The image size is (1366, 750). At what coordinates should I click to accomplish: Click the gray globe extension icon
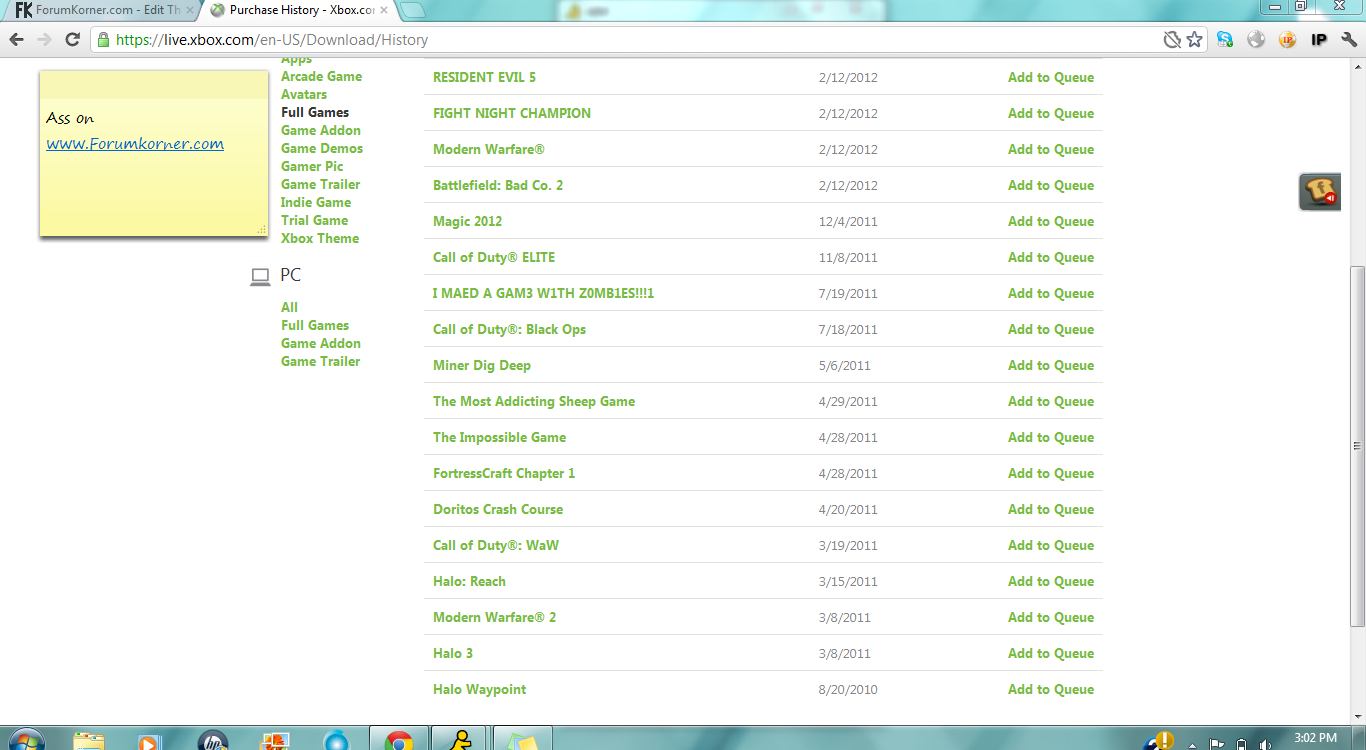pos(1256,40)
